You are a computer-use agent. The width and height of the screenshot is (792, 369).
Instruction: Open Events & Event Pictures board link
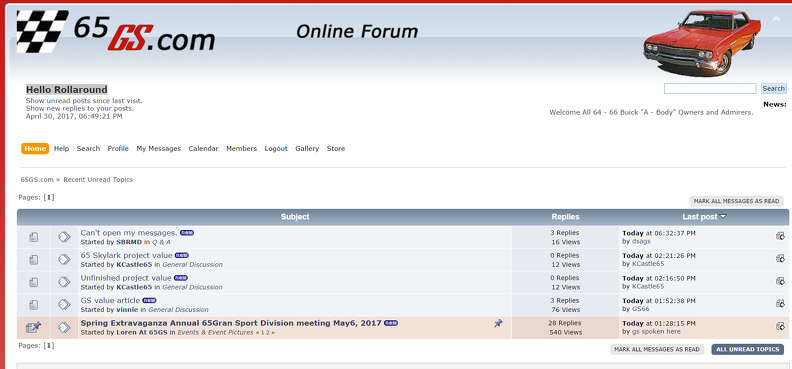(215, 333)
